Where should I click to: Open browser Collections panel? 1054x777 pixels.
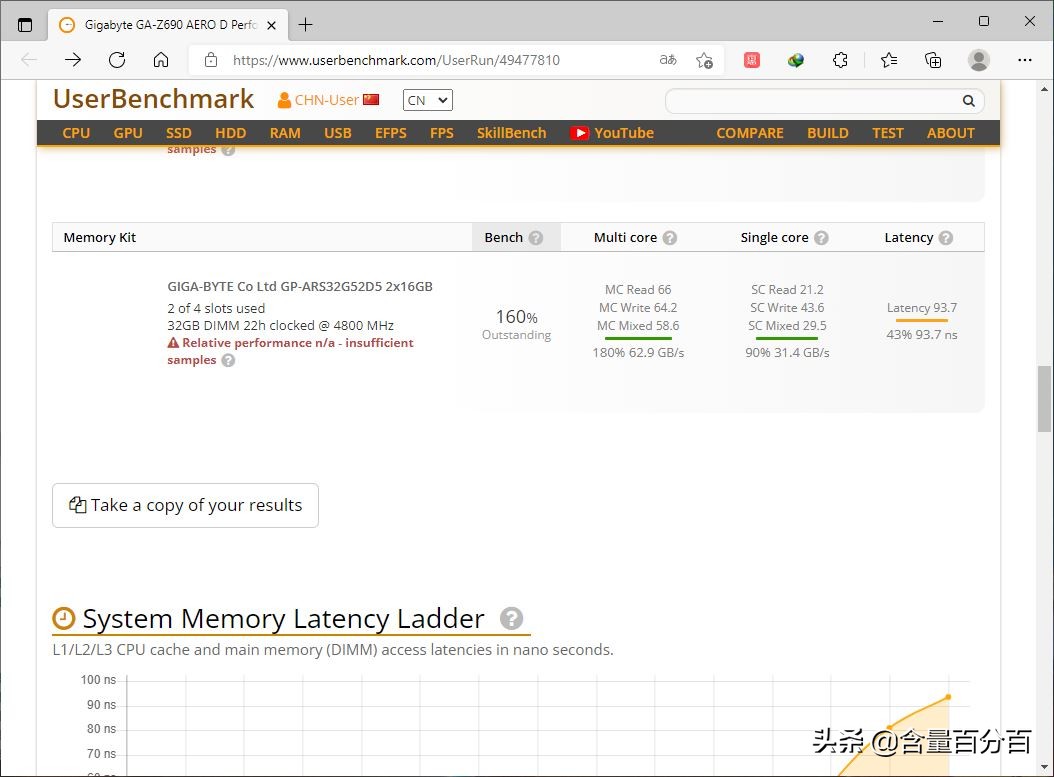coord(933,60)
